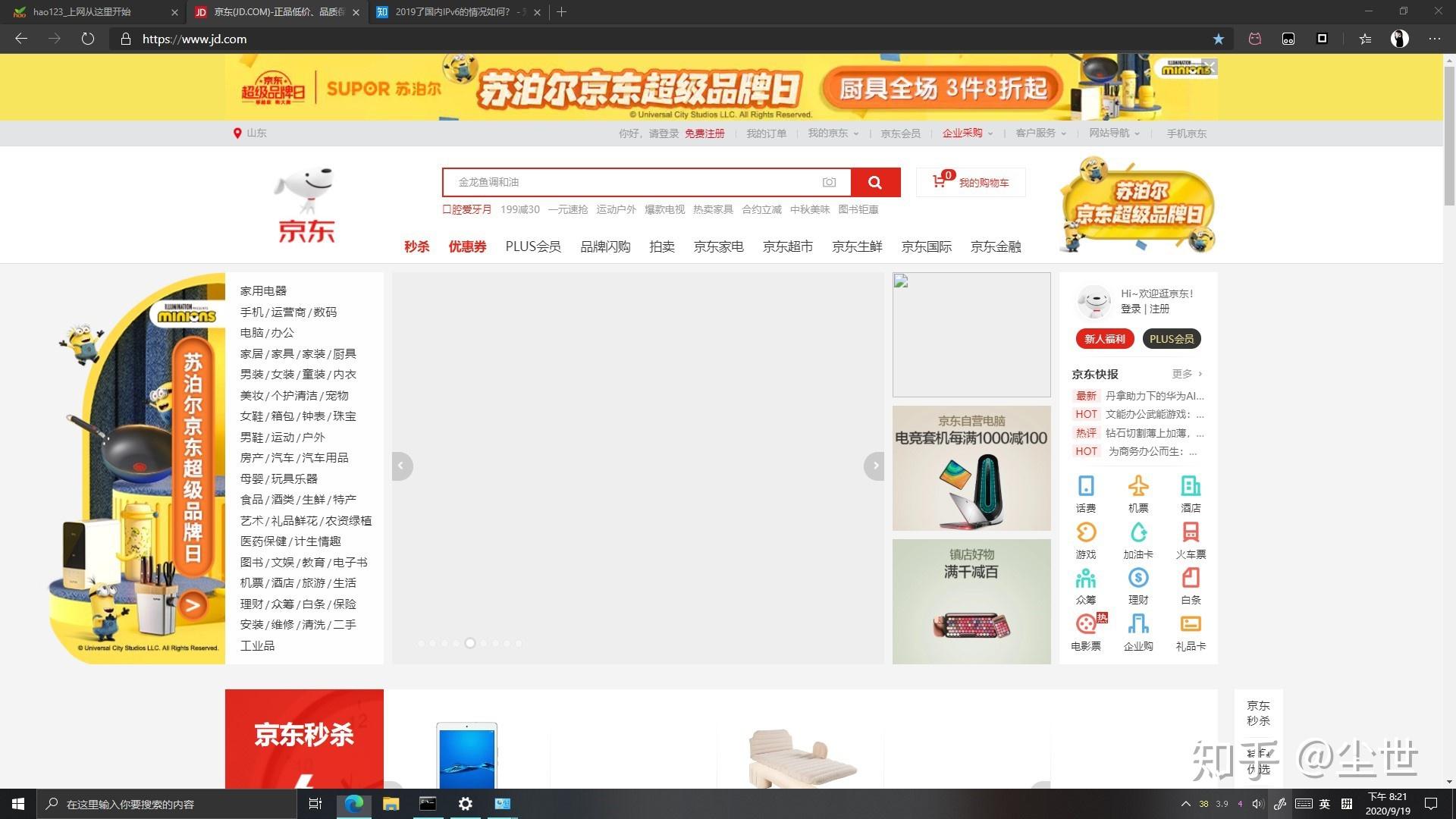Open the 话费 phone recharge icon

(x=1085, y=486)
